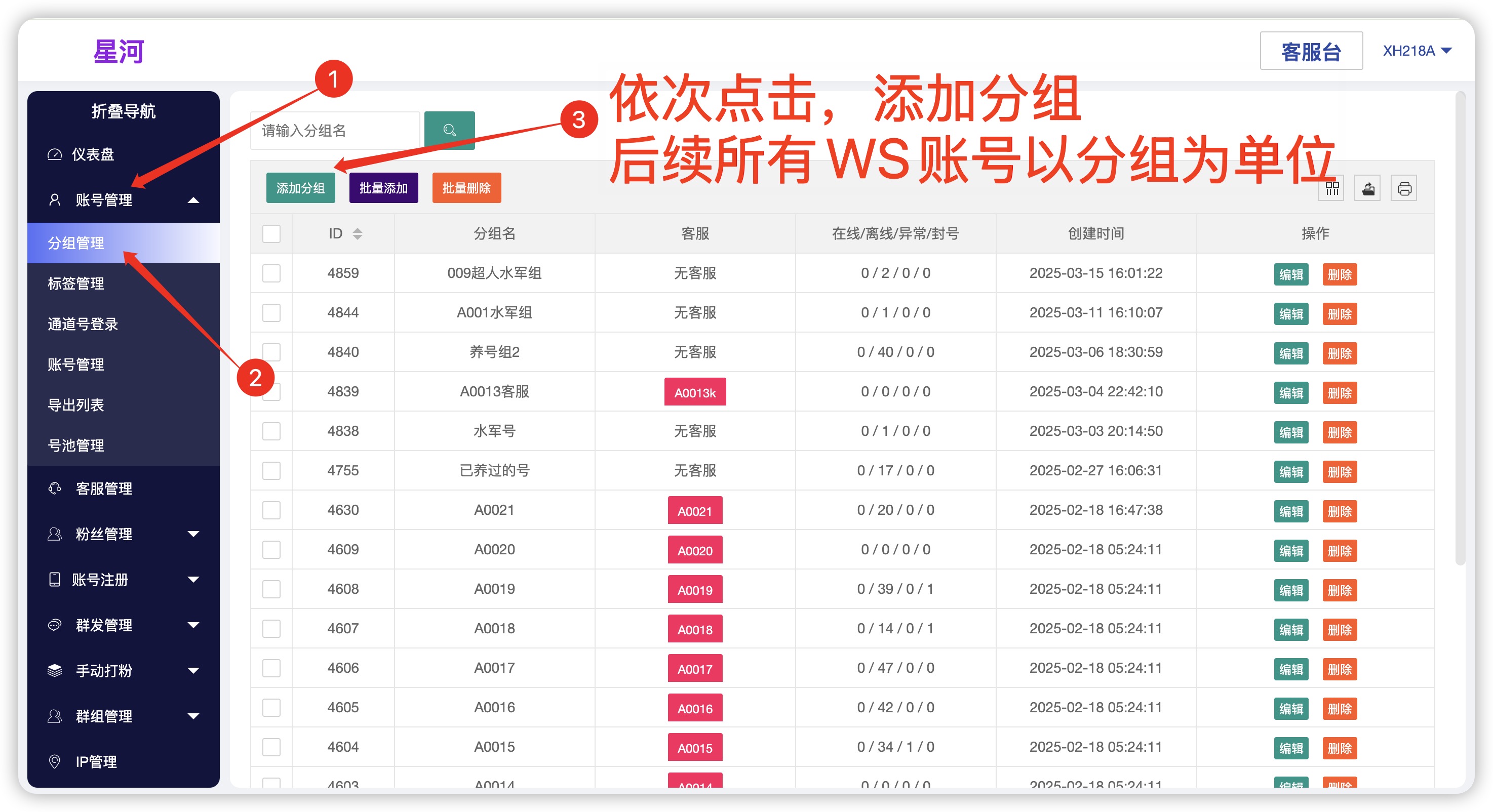Viewport: 1493px width, 812px height.
Task: Click the pink A0021 客服 tag
Action: [694, 511]
